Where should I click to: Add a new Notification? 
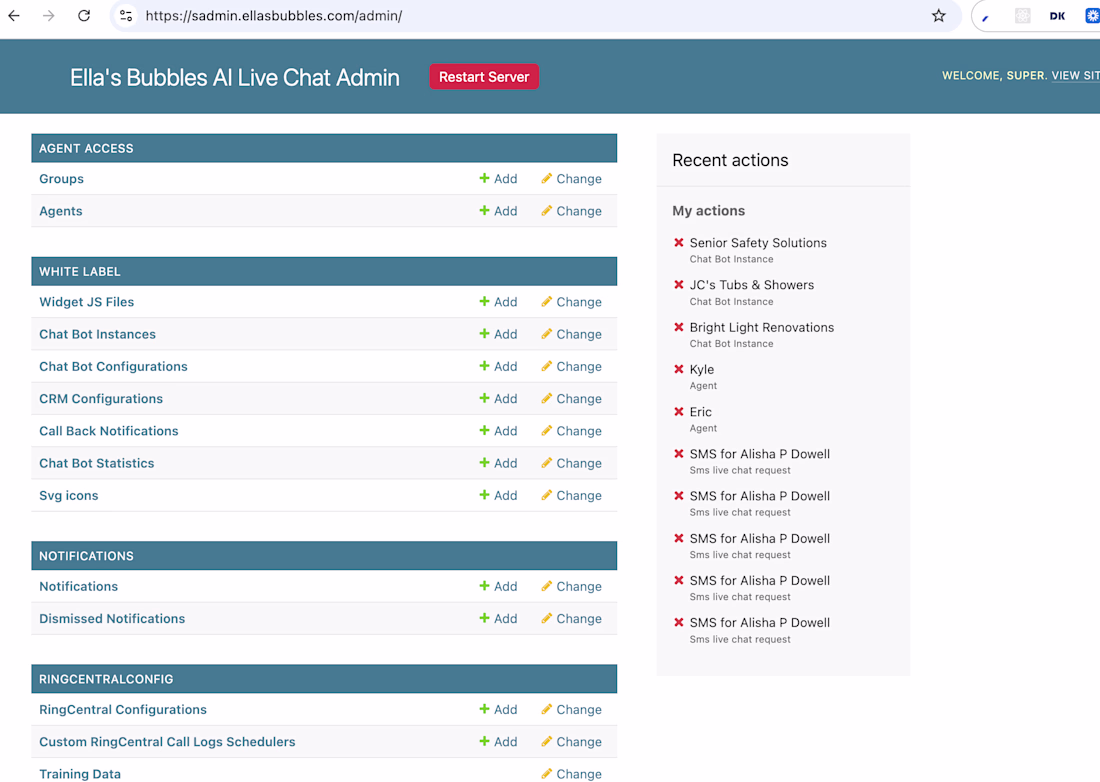498,587
